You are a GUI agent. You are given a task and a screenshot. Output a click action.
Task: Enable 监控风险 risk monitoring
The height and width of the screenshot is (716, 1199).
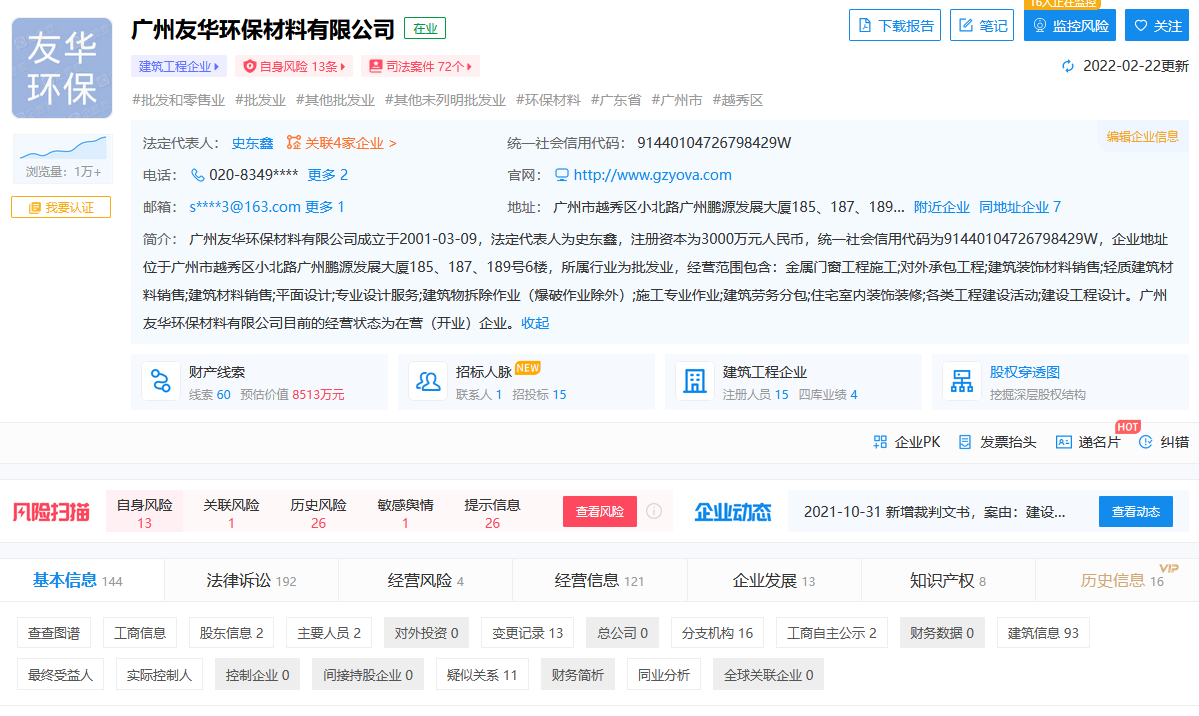point(1069,26)
